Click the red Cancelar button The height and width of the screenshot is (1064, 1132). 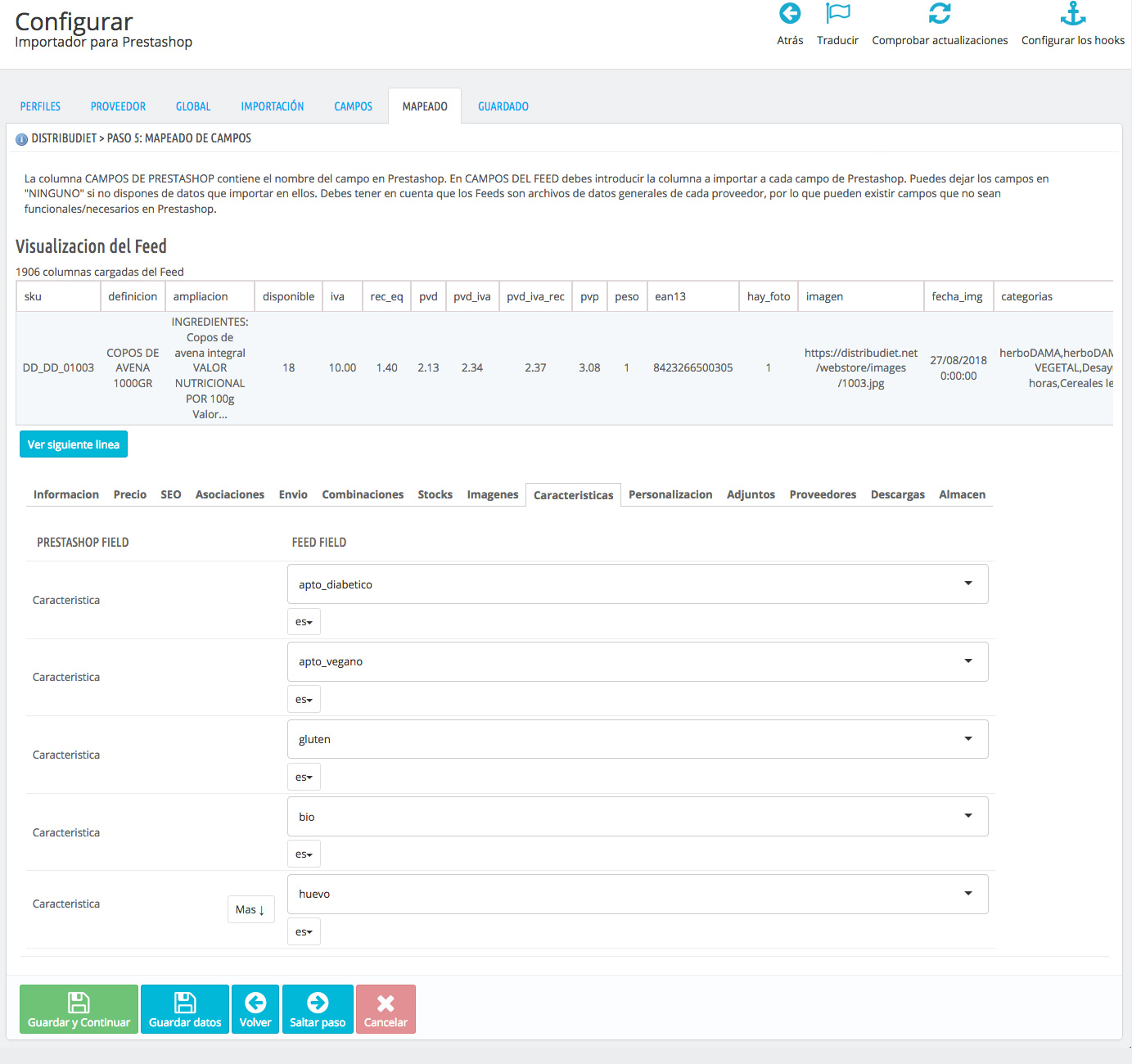point(386,1009)
